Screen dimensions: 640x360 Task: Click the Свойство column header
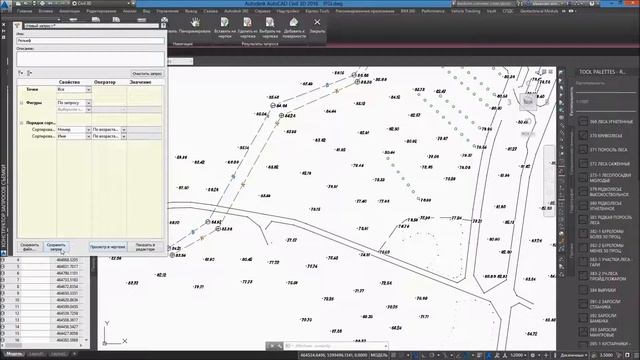(69, 82)
